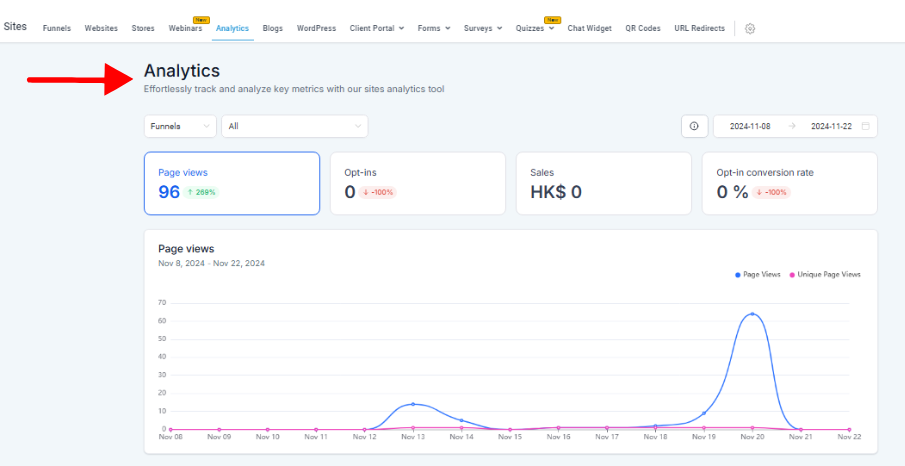The height and width of the screenshot is (466, 905).
Task: Go to the Stores tab
Action: [143, 28]
